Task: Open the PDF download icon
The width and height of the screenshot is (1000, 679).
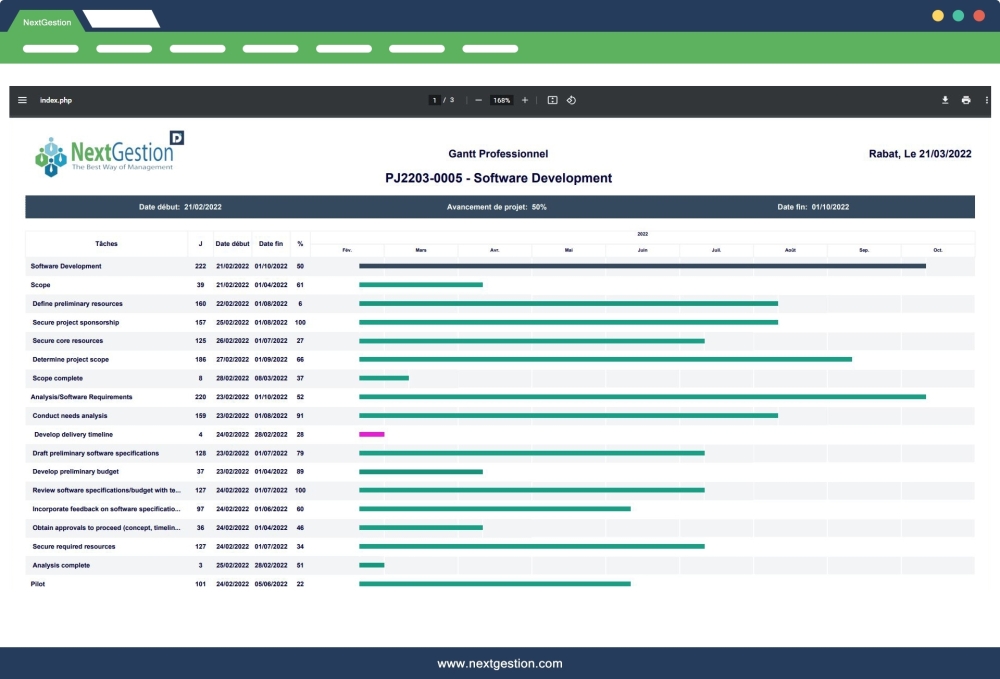Action: [x=943, y=100]
